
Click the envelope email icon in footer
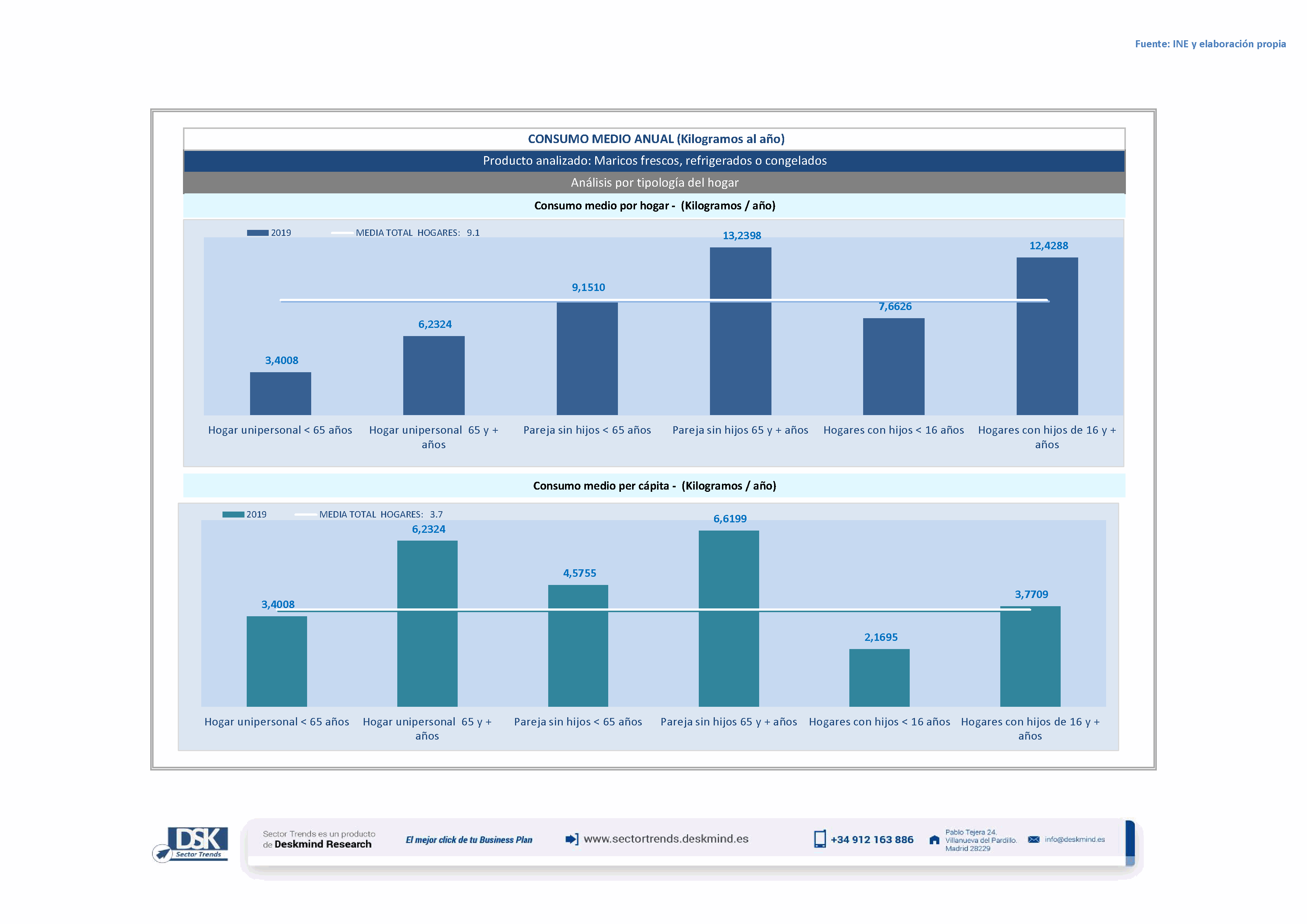(1034, 840)
